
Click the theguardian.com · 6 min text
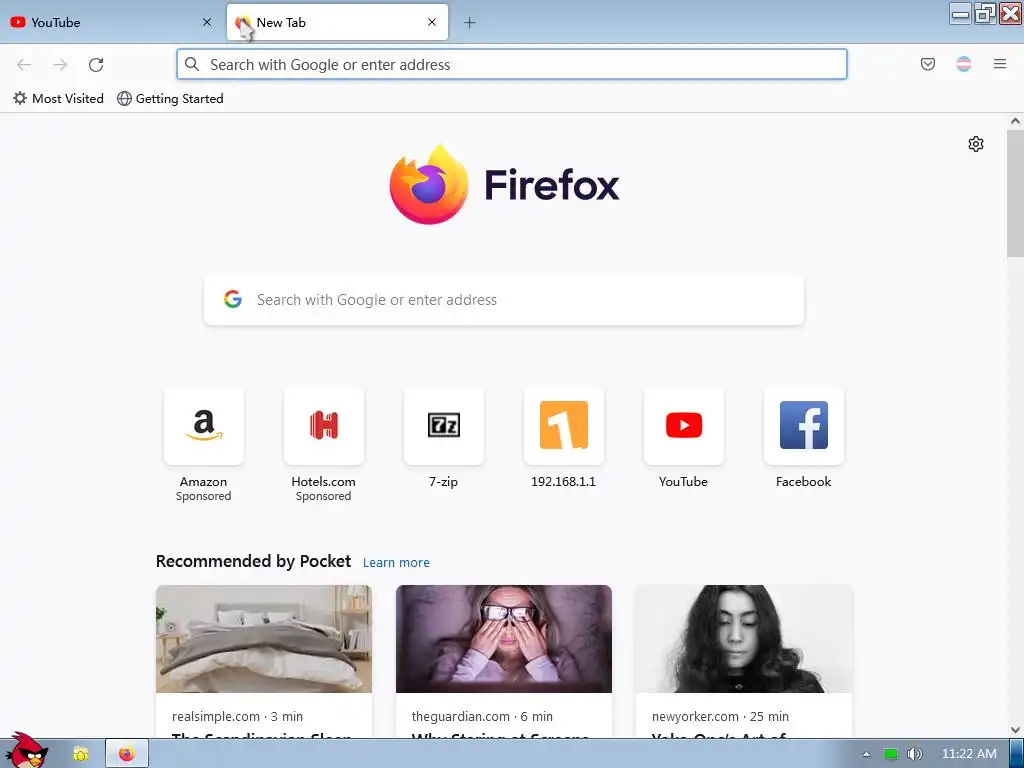pos(482,716)
